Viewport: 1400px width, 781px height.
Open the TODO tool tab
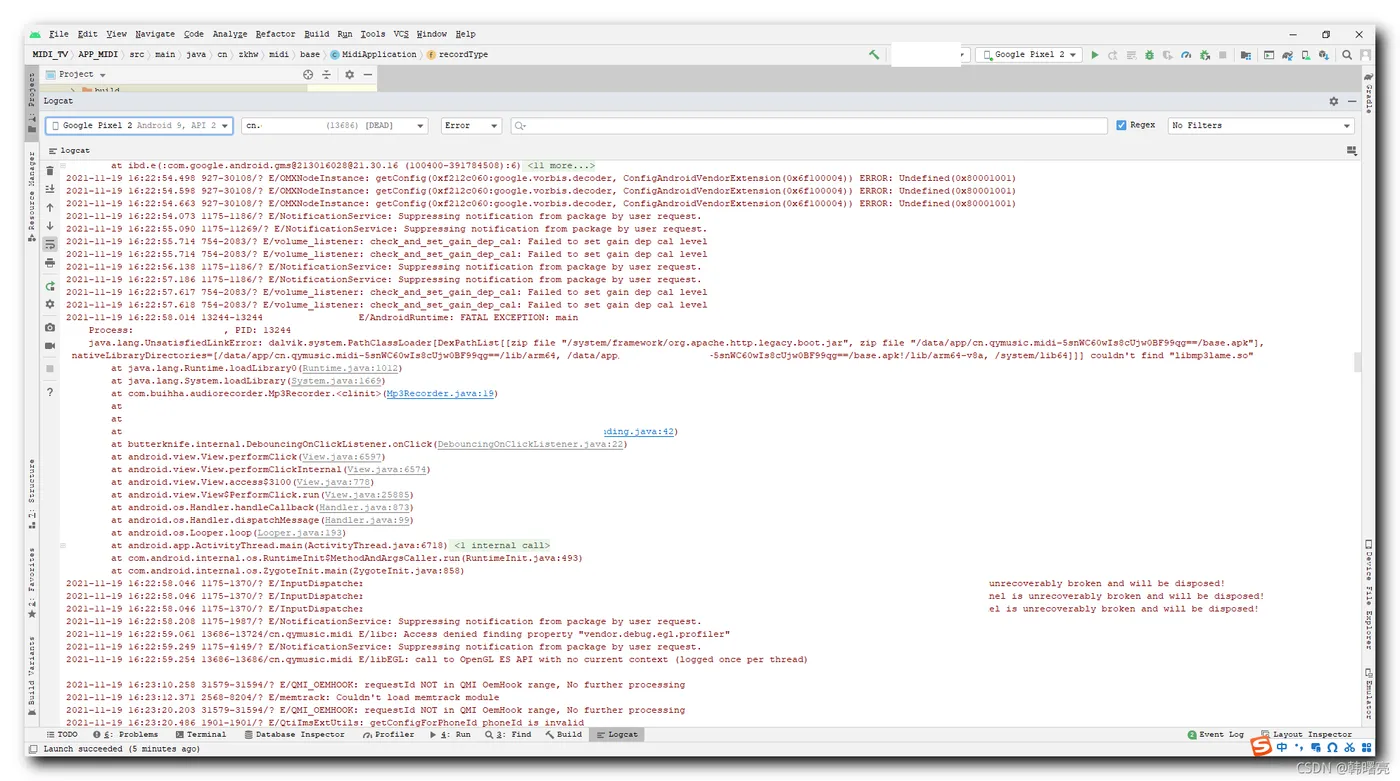click(x=62, y=734)
